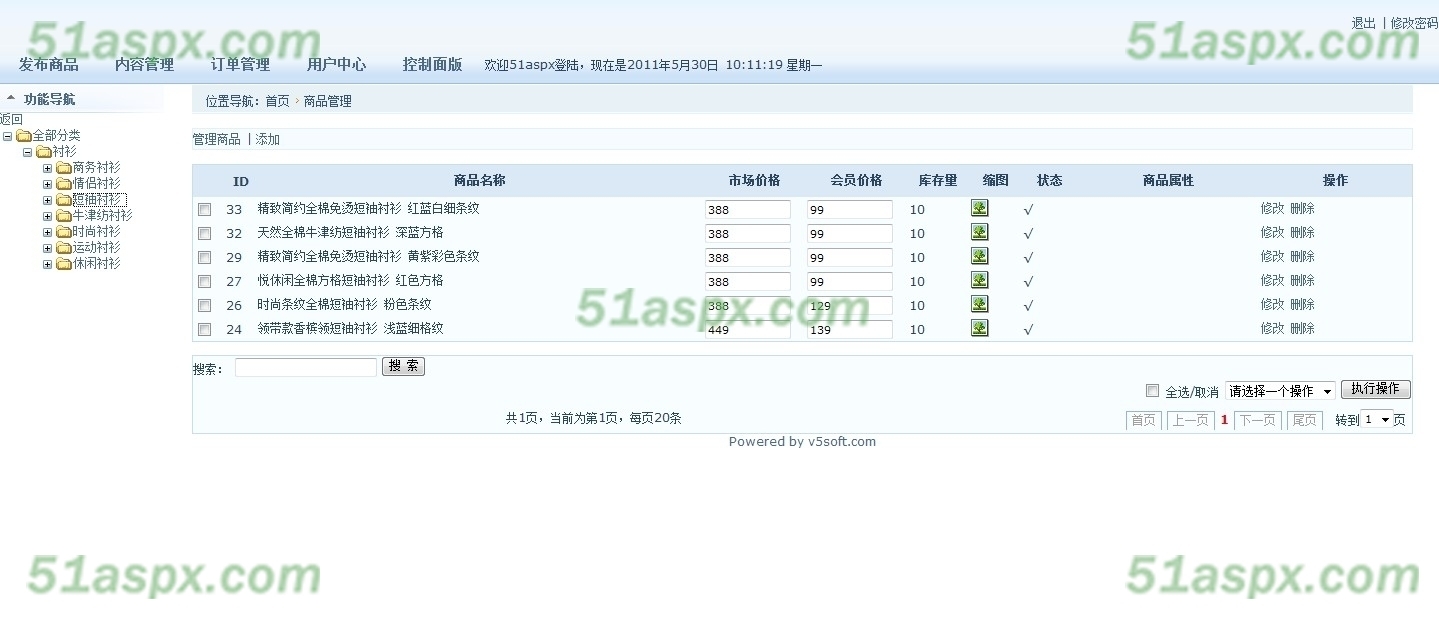Expand the 情侣衬衫 tree node
The height and width of the screenshot is (619, 1439).
(47, 184)
